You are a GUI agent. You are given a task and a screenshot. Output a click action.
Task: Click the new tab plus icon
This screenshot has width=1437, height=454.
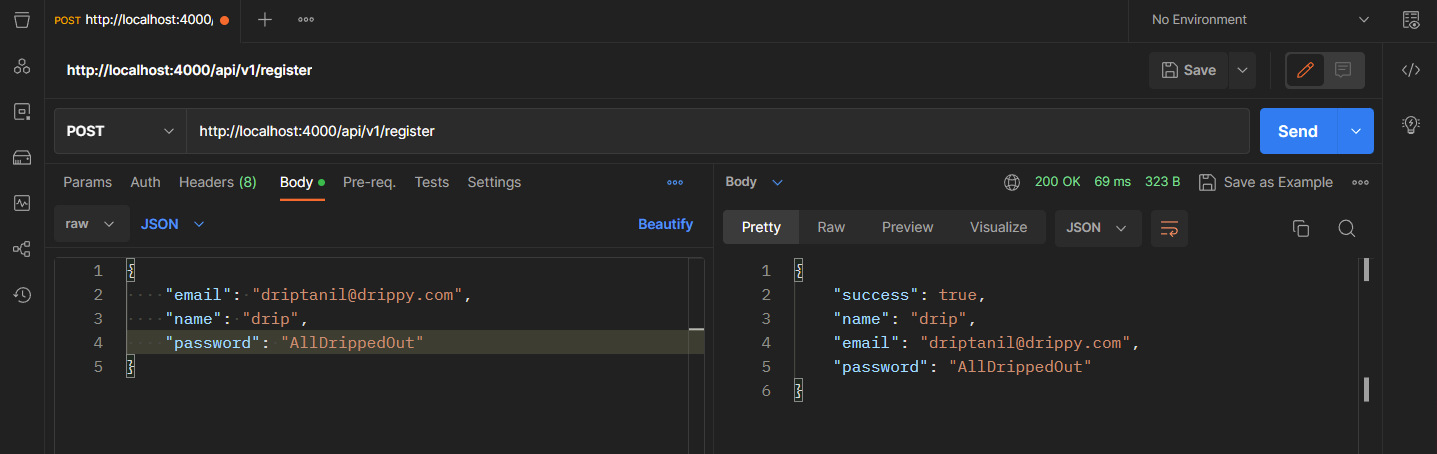(x=265, y=20)
